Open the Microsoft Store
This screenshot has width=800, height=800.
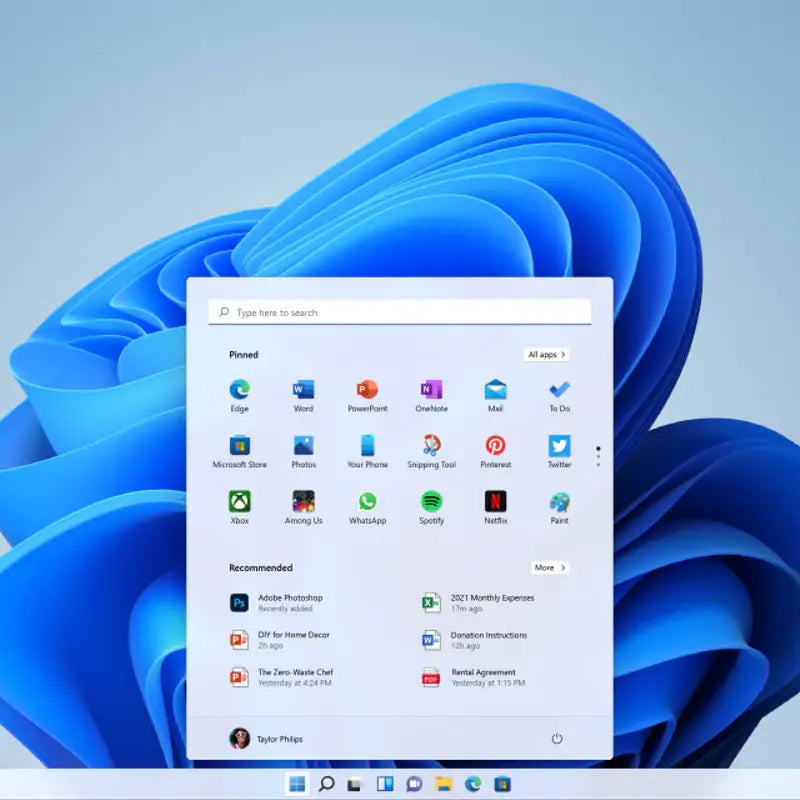pos(239,446)
